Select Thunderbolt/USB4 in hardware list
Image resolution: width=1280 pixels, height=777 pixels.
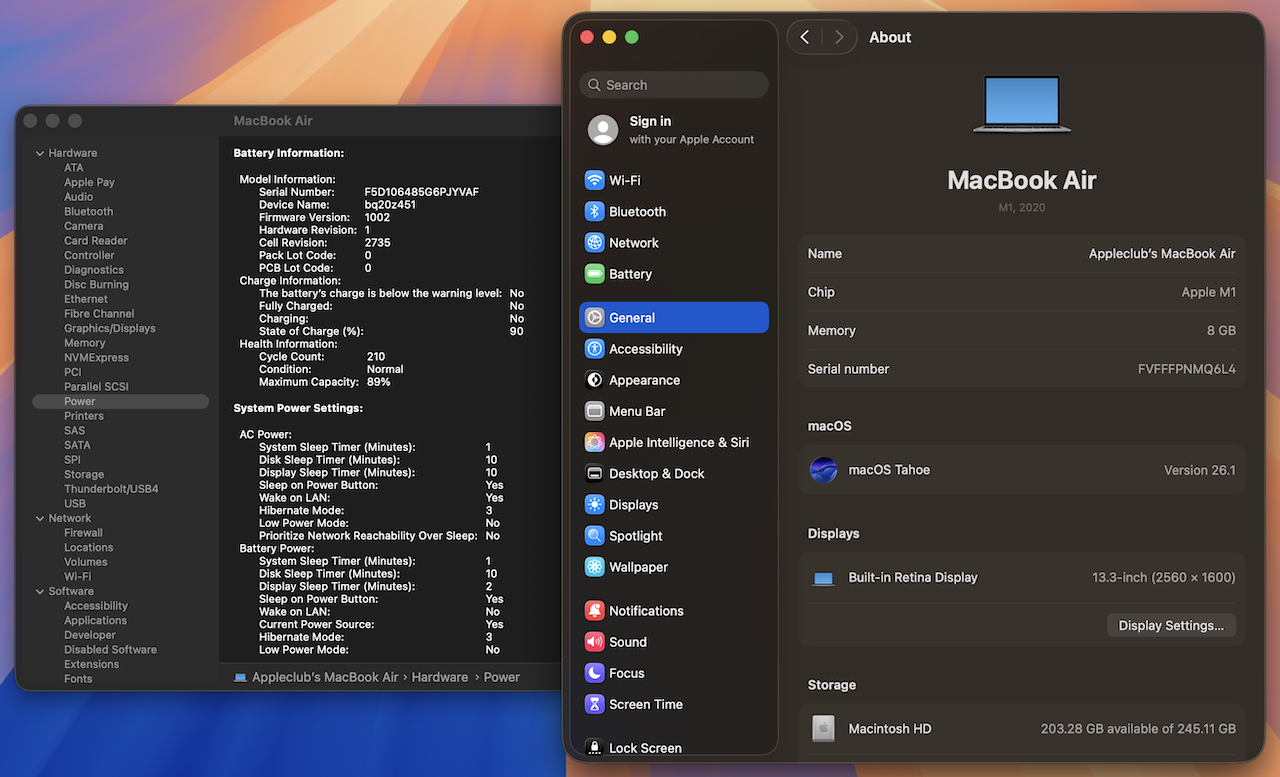click(111, 489)
